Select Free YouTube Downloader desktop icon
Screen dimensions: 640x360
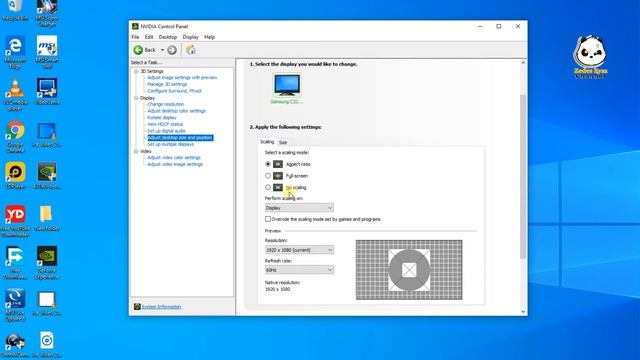pyautogui.click(x=15, y=221)
